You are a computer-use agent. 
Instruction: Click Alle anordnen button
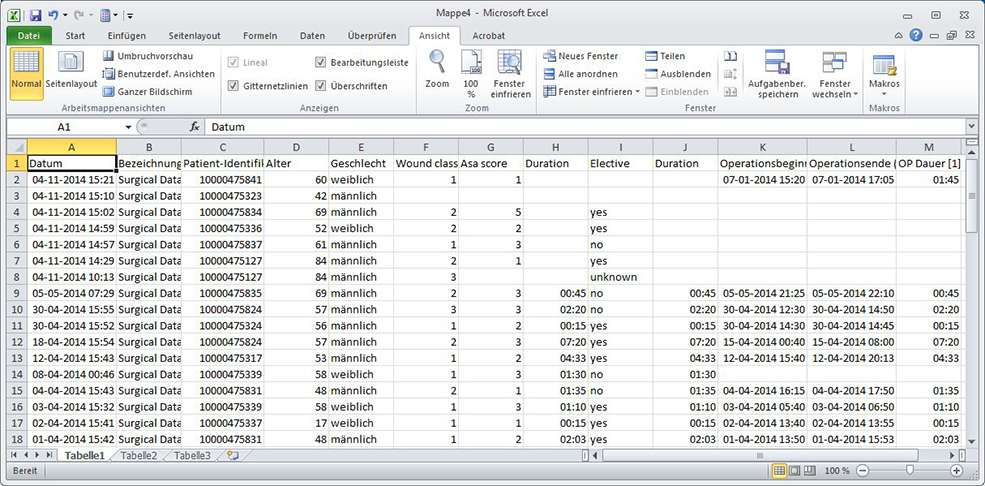point(581,74)
